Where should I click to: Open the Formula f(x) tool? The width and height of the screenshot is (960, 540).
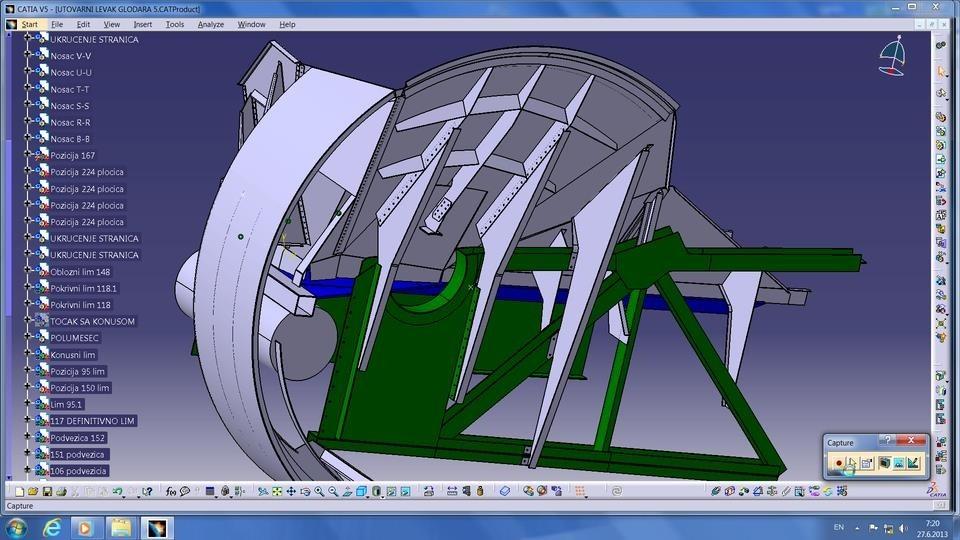[x=171, y=491]
